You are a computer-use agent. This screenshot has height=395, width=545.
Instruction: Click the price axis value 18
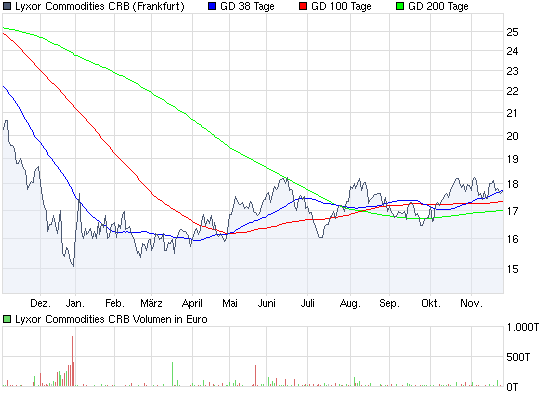pos(512,184)
